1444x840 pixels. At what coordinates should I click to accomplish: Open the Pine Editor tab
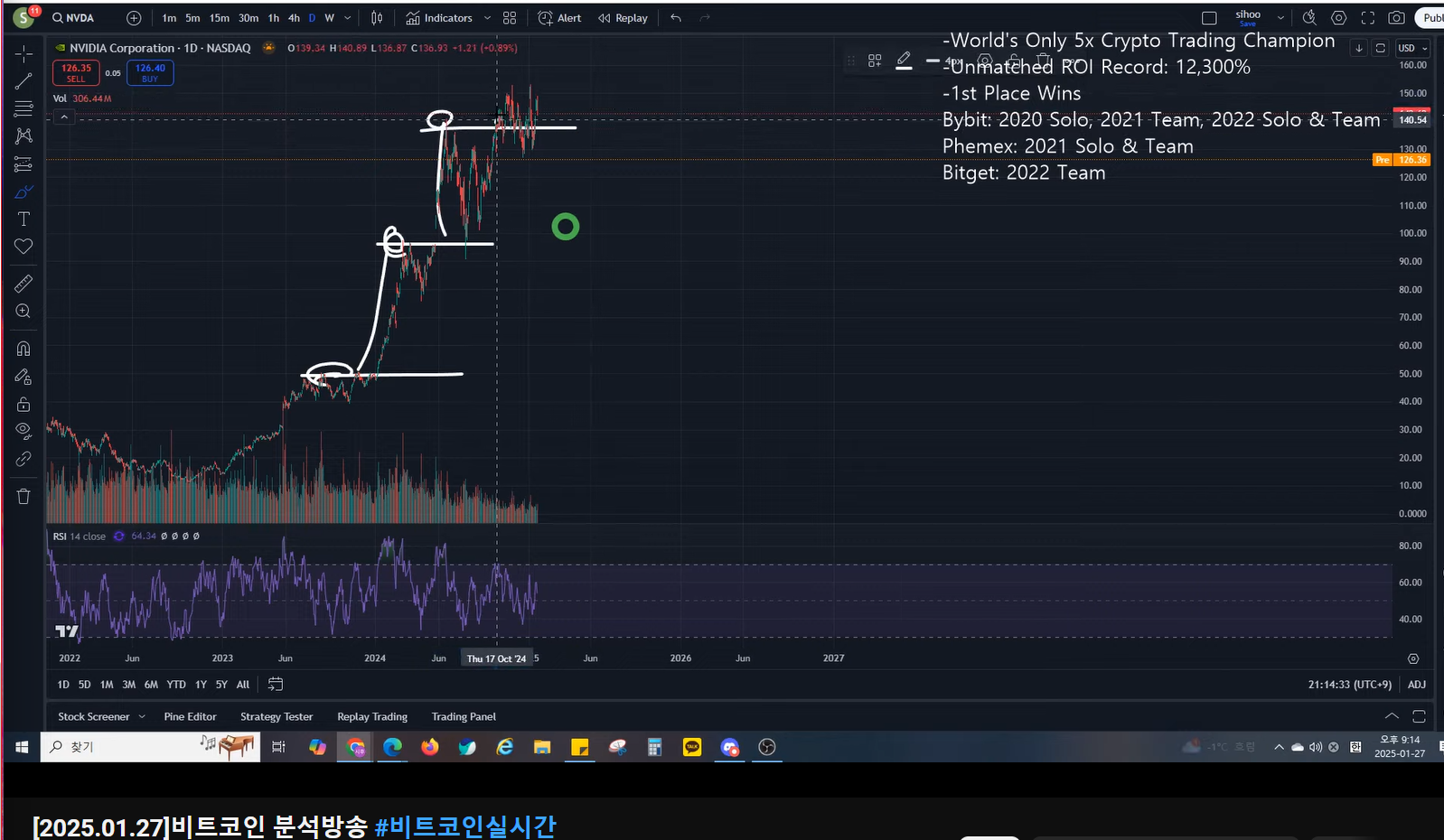click(190, 717)
